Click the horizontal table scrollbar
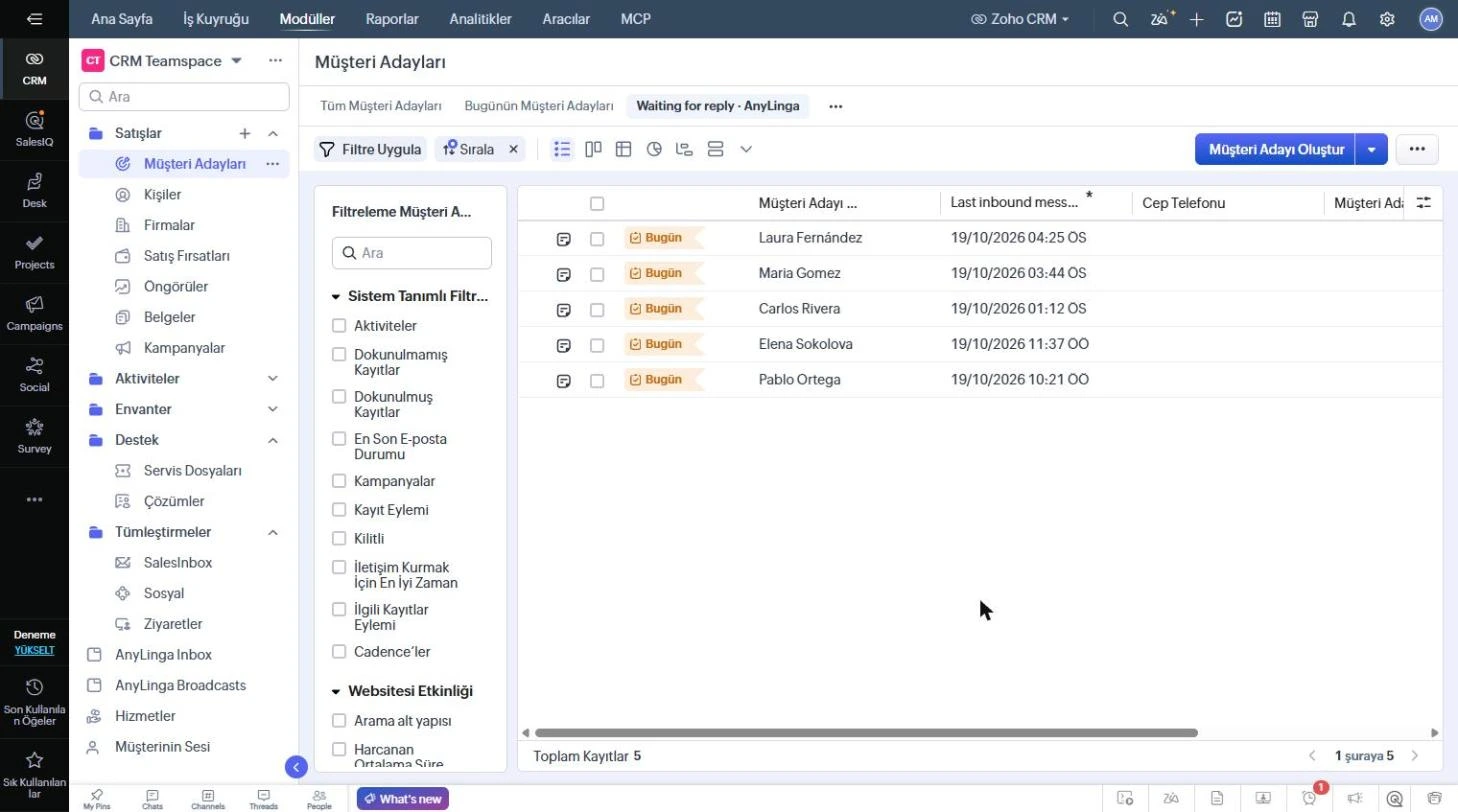Viewport: 1458px width, 812px height. (x=866, y=733)
